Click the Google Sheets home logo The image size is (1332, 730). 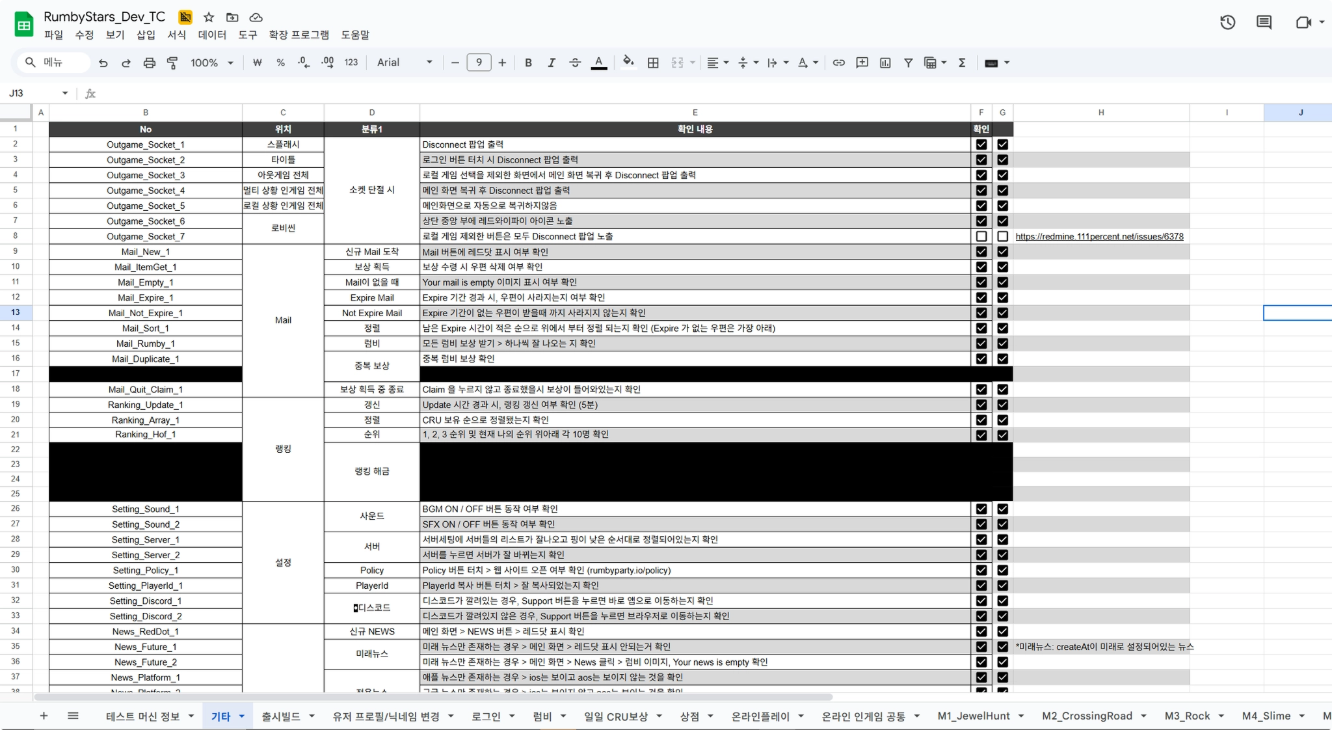[23, 25]
